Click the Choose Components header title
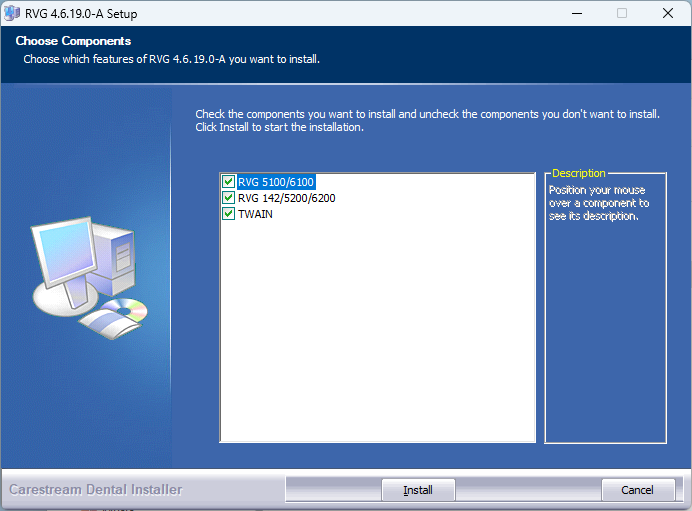The height and width of the screenshot is (511, 692). click(x=73, y=42)
